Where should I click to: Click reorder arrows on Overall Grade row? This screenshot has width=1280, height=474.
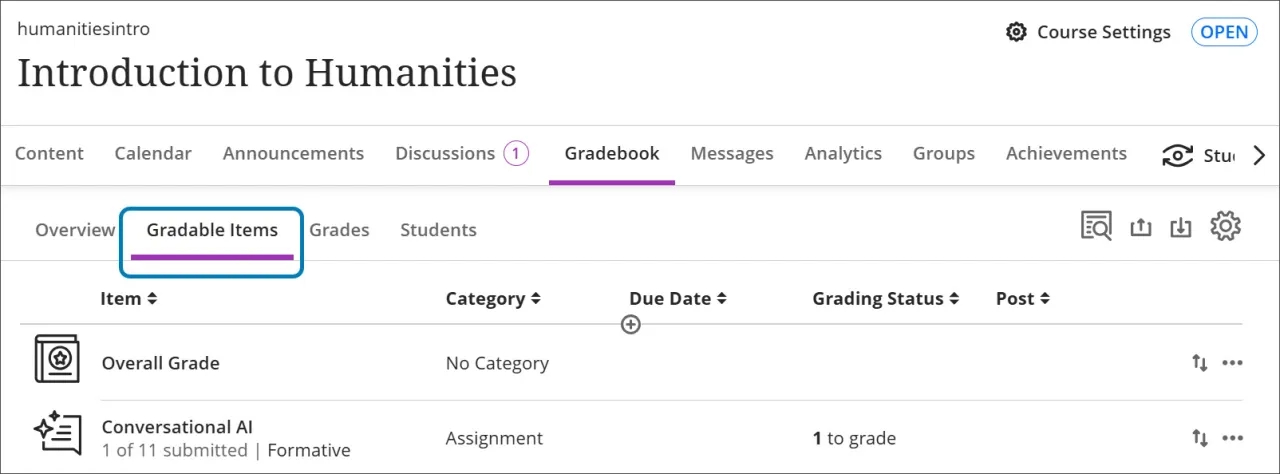(1200, 363)
